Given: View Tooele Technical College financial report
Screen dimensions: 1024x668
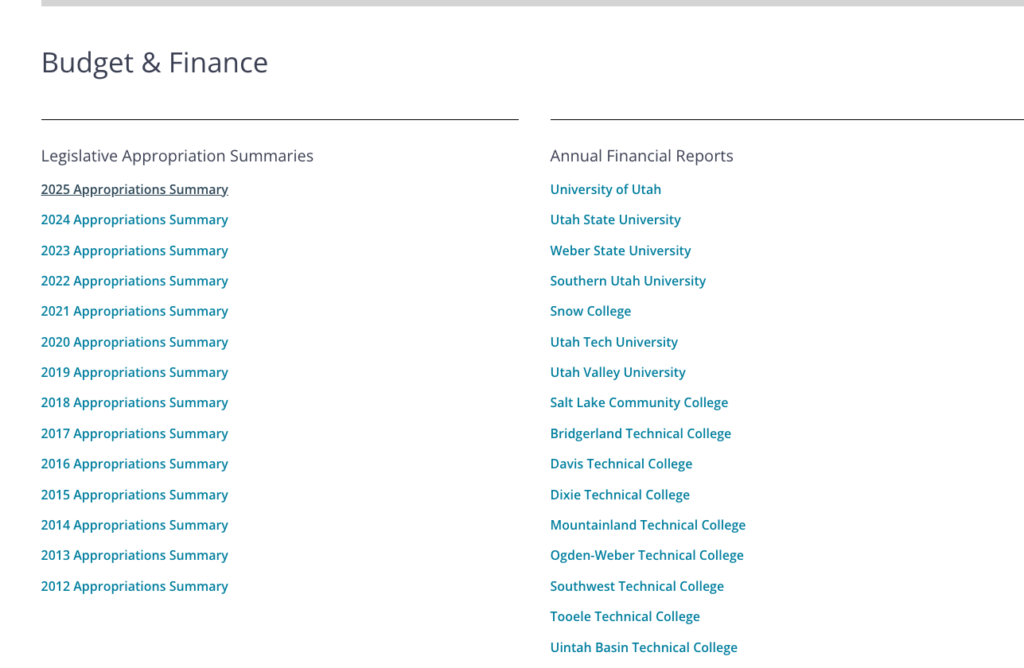Looking at the screenshot, I should pos(625,617).
